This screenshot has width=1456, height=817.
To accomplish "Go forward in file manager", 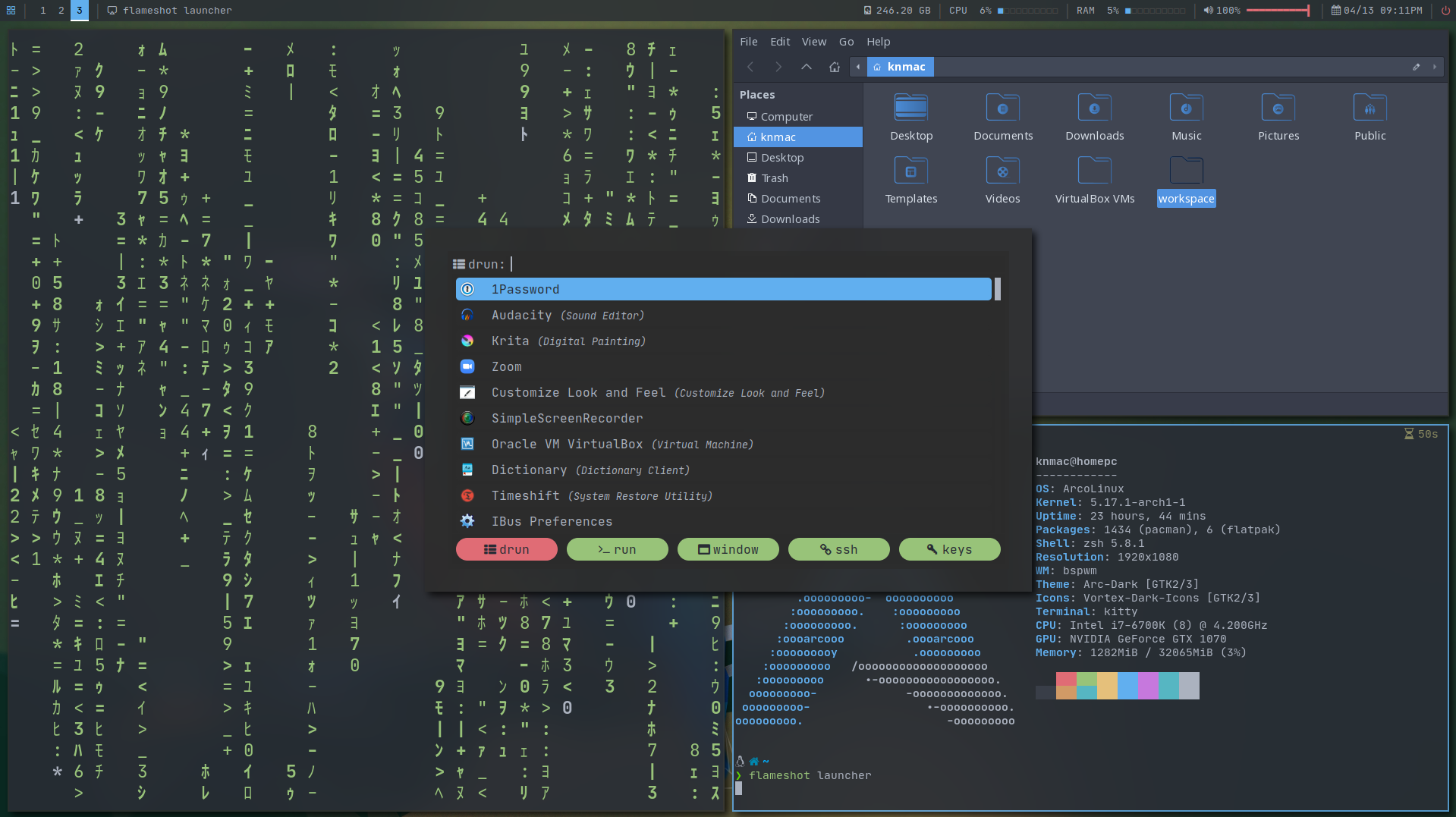I will point(778,67).
